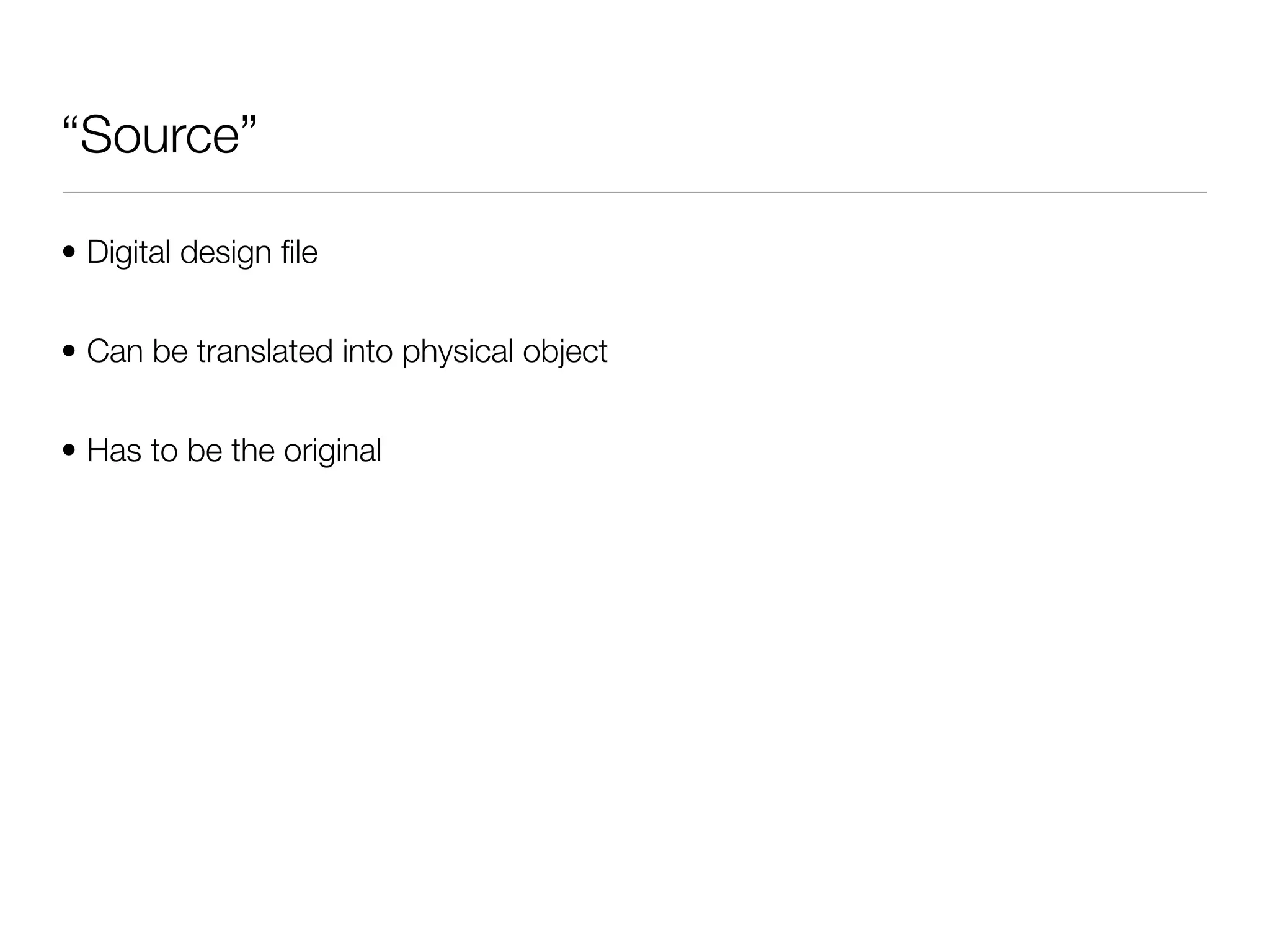Click the word "original" in third bullet
This screenshot has height=952, width=1270.
coord(332,451)
